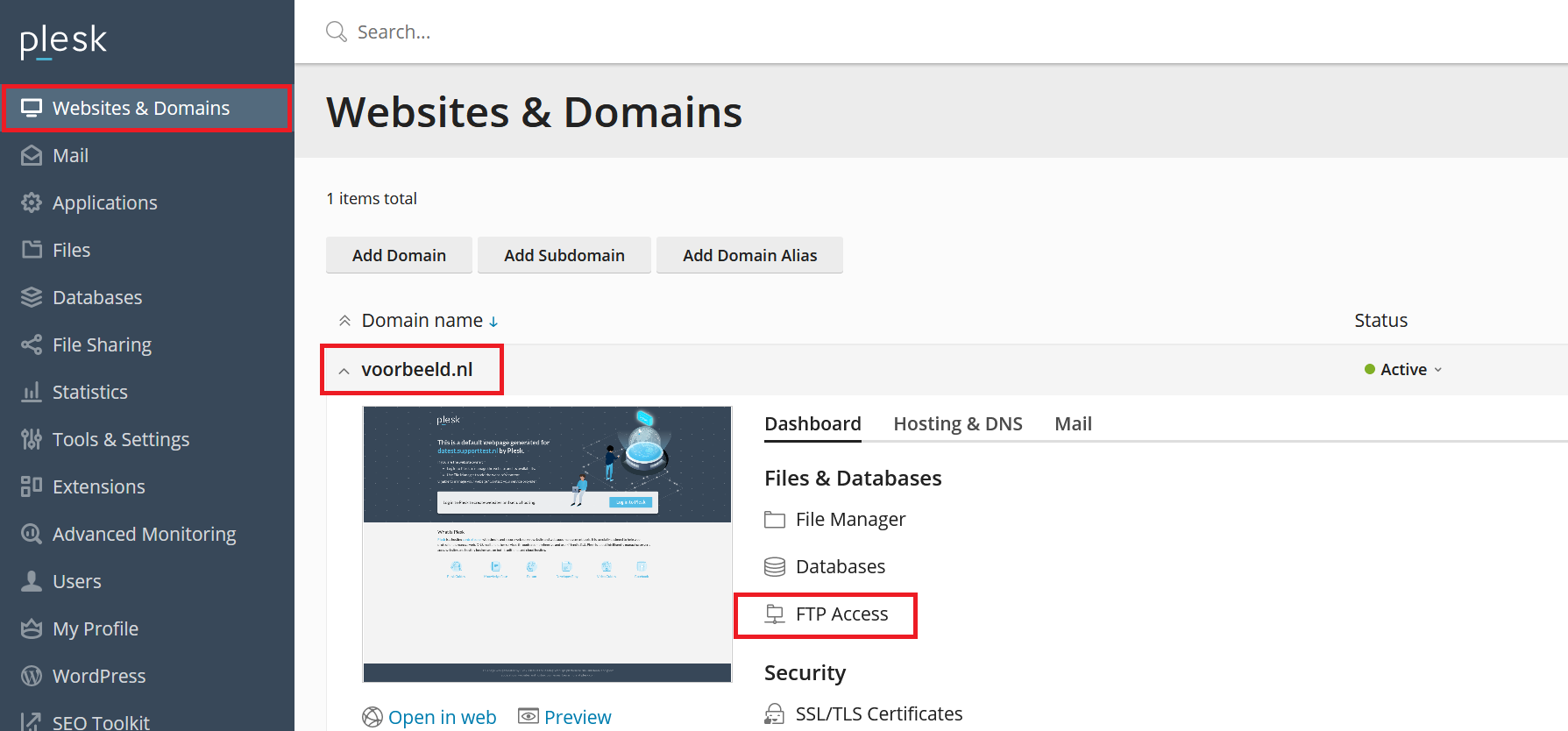The height and width of the screenshot is (731, 1568).
Task: Click the Add Subdomain button
Action: (564, 255)
